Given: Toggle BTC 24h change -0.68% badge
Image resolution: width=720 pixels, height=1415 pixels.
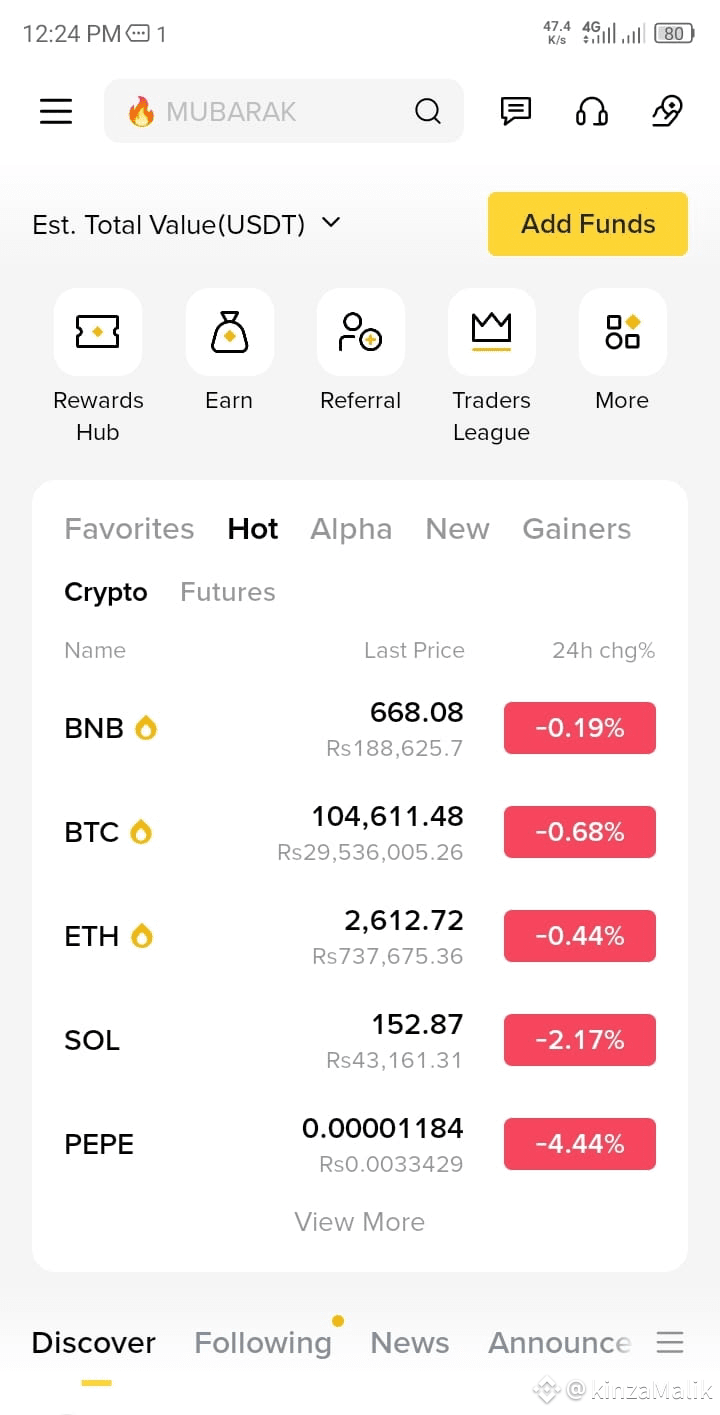Looking at the screenshot, I should coord(580,832).
